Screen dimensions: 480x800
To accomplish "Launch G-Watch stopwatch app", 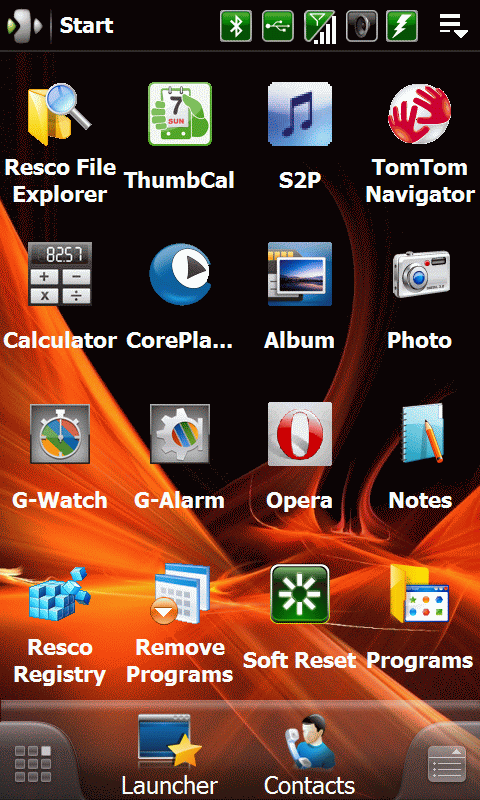I will [60, 434].
